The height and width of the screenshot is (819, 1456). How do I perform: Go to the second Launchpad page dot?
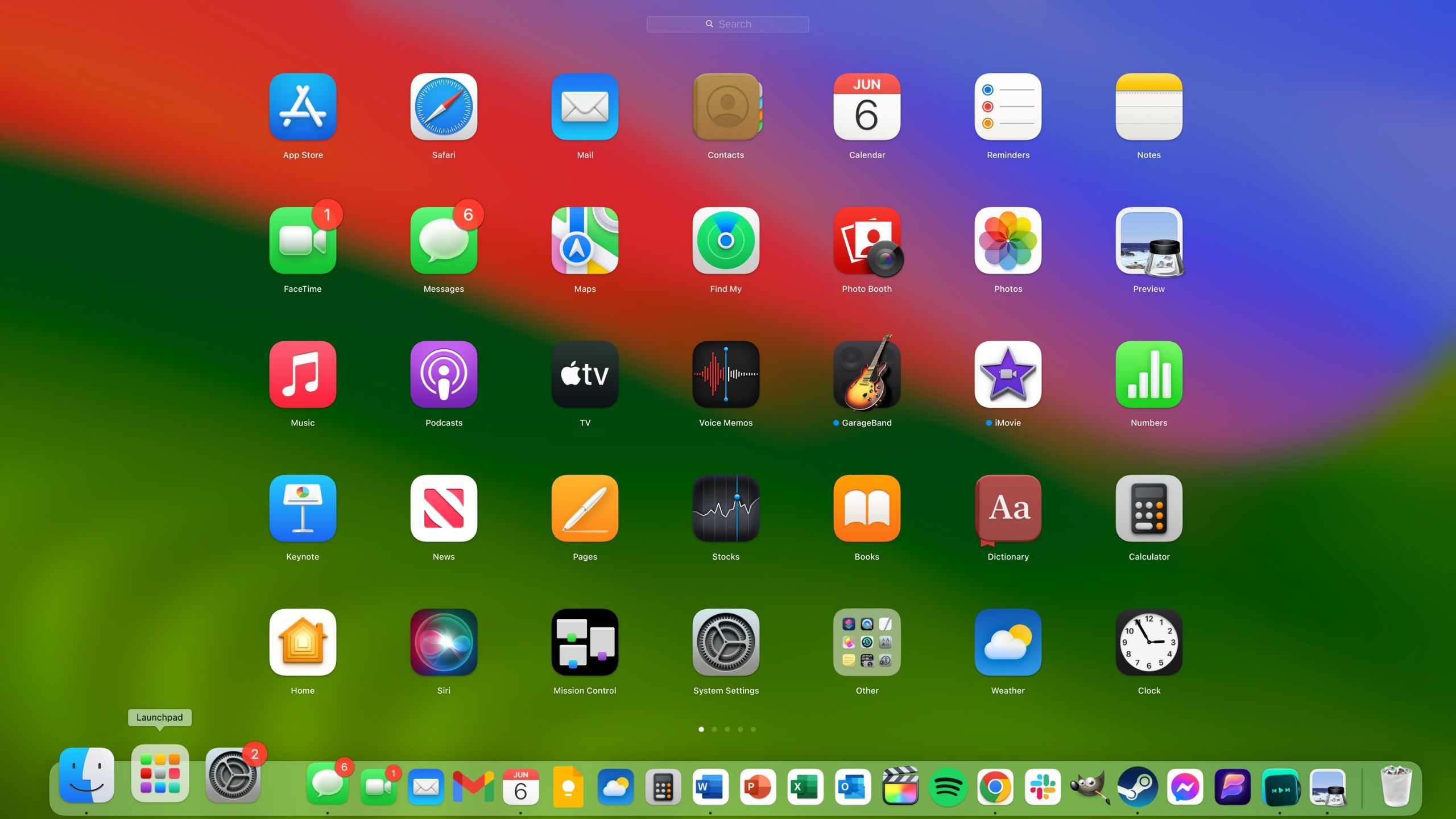click(x=714, y=729)
